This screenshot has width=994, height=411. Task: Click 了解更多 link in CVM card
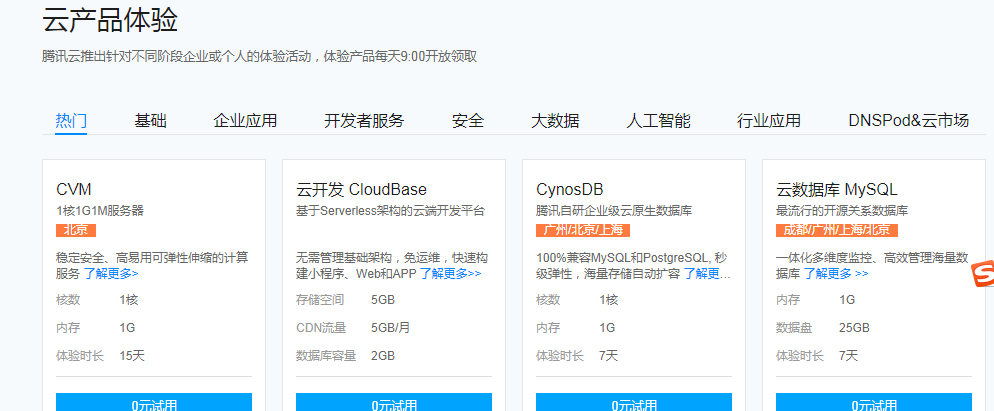[x=111, y=274]
